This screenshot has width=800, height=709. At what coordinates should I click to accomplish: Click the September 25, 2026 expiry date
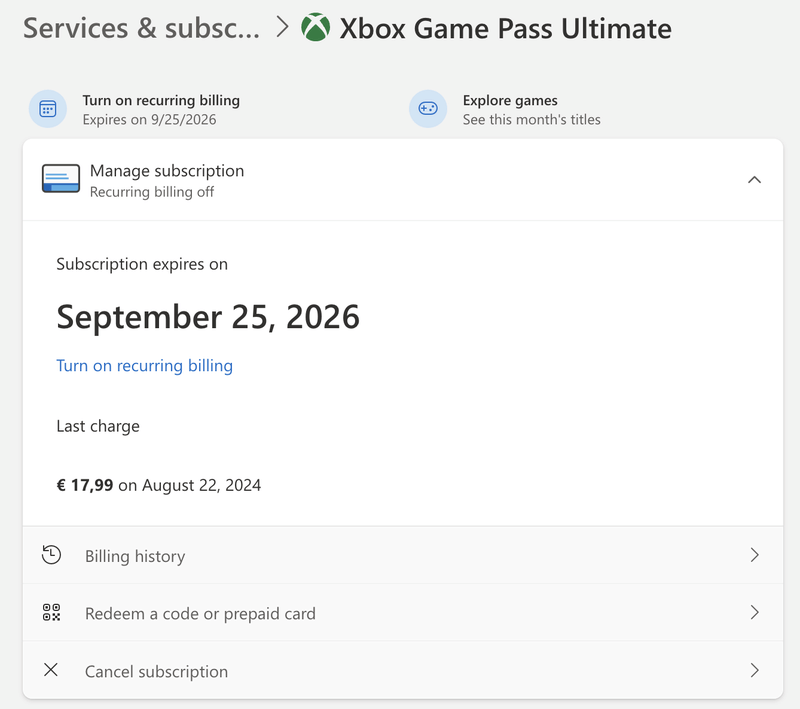pyautogui.click(x=208, y=317)
